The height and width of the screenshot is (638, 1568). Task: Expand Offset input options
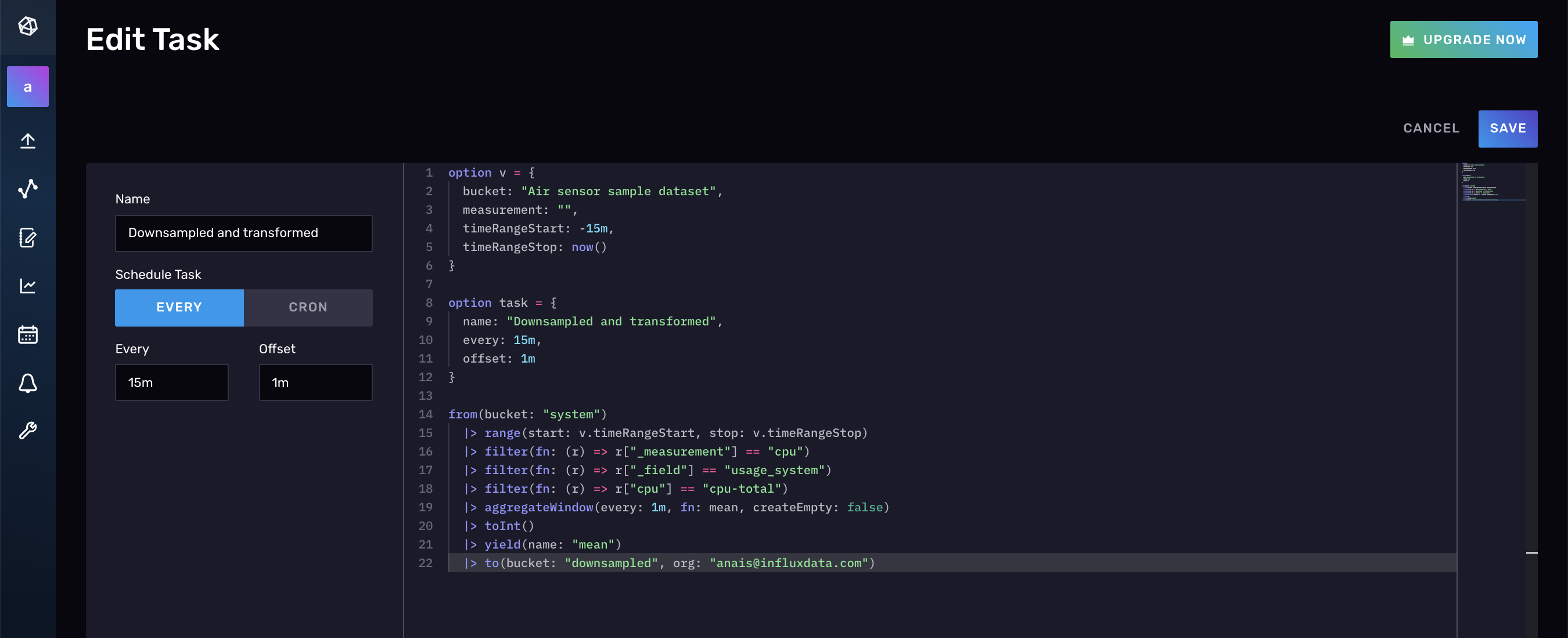[315, 381]
